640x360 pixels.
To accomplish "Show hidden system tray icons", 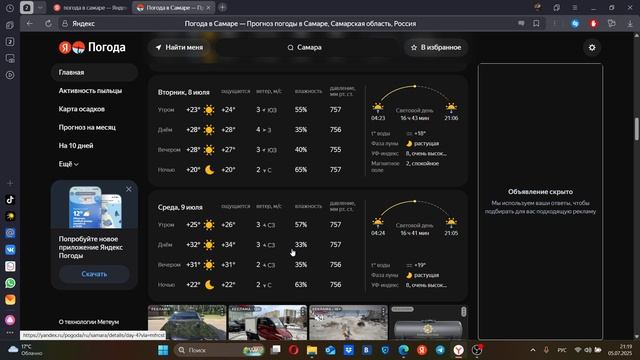I will [x=533, y=350].
